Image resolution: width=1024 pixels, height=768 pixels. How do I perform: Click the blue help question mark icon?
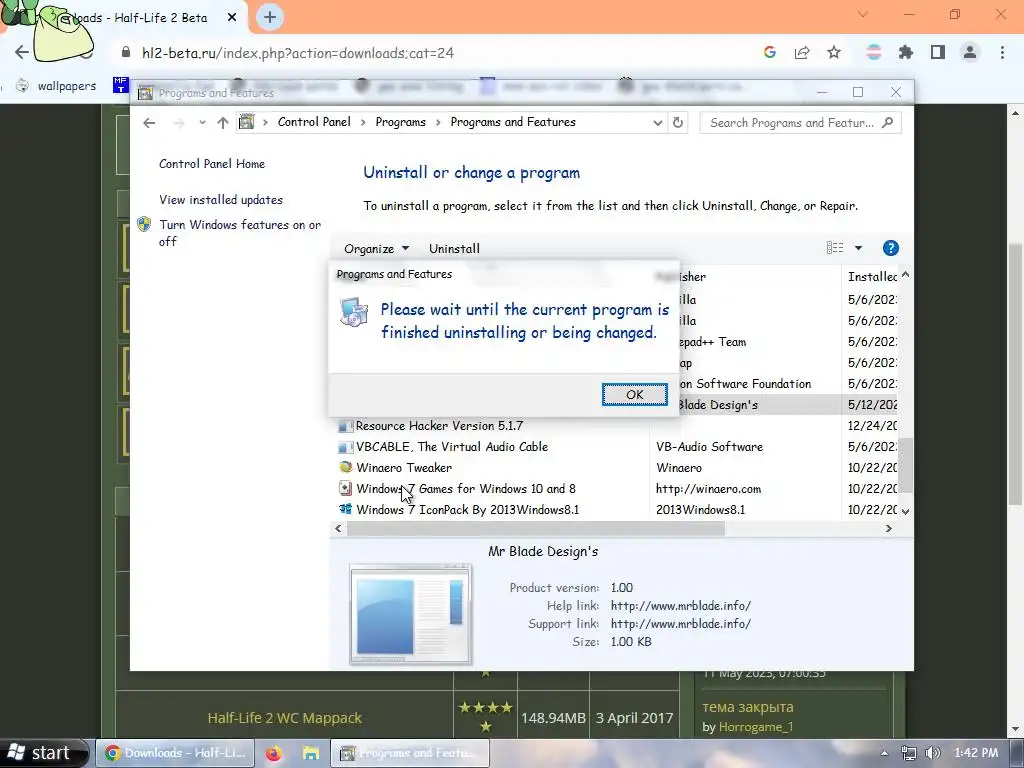tap(890, 248)
